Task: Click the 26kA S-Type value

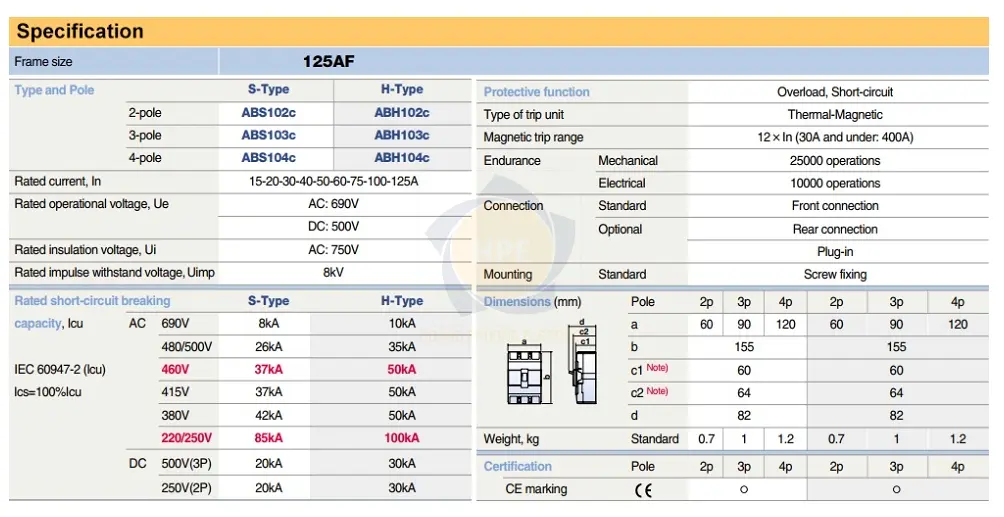Action: [268, 347]
